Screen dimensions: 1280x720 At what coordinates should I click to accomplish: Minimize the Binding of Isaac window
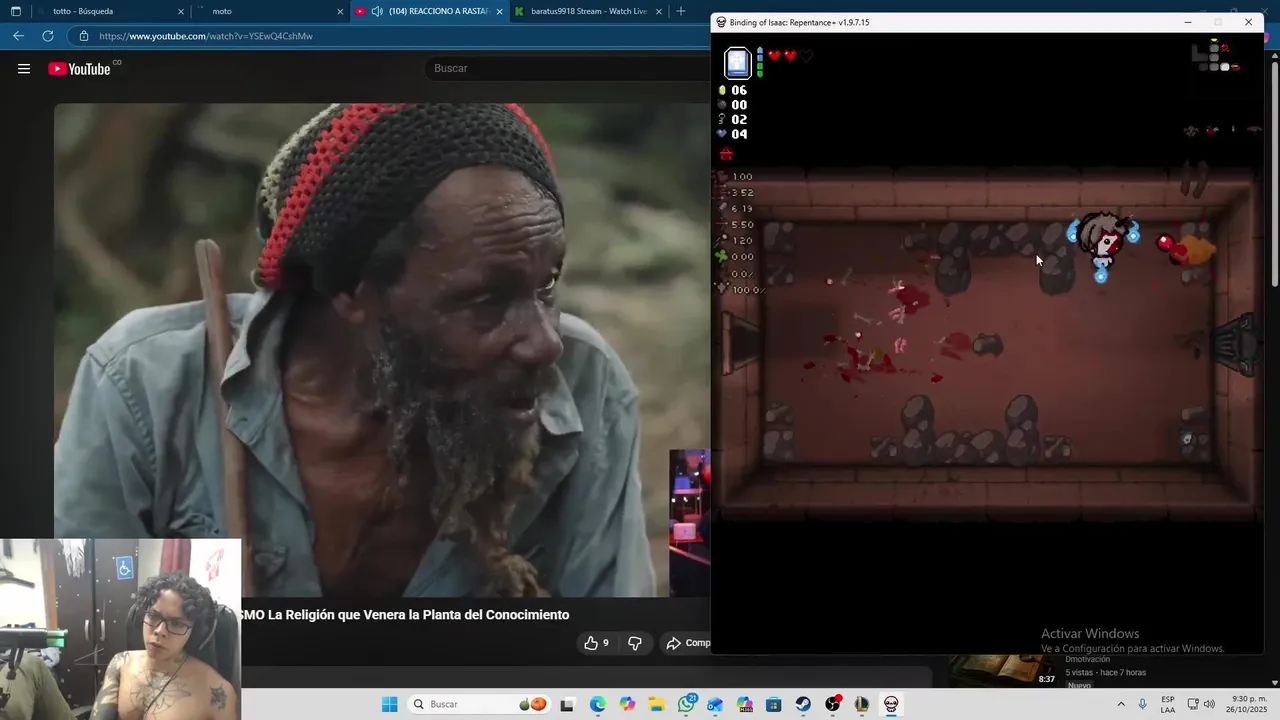tap(1188, 22)
